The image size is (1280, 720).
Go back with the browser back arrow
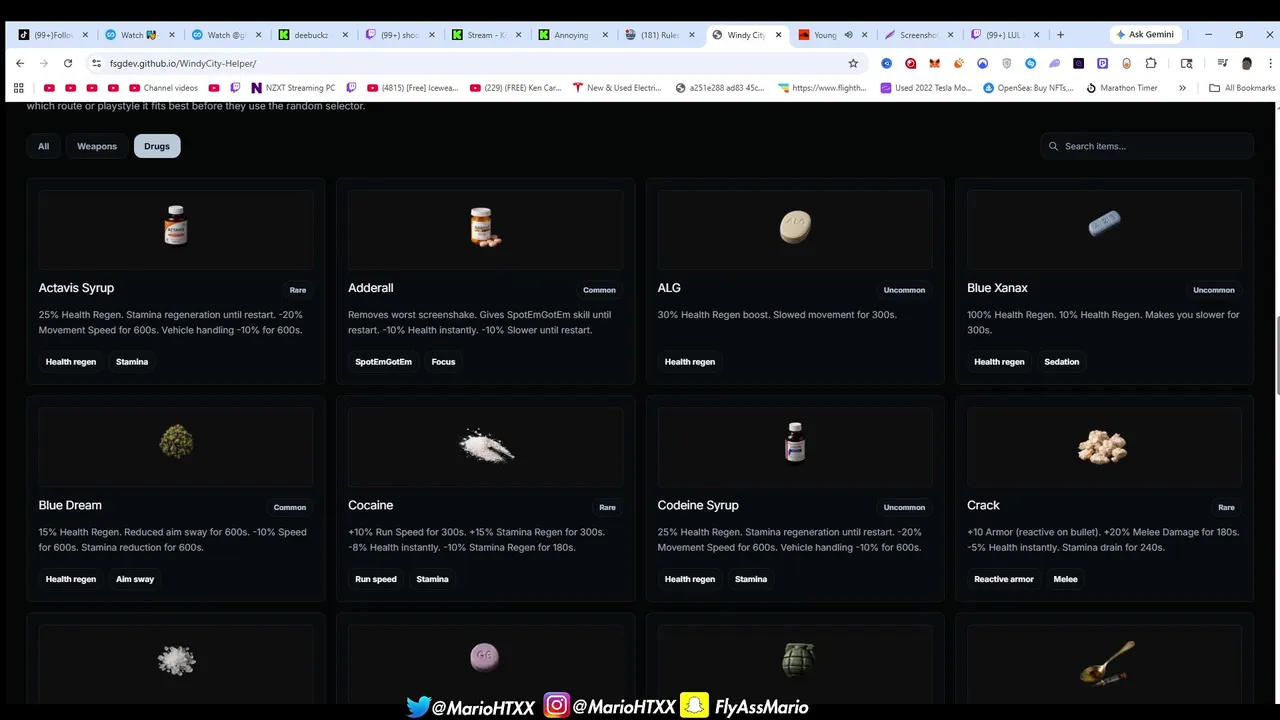pyautogui.click(x=20, y=63)
